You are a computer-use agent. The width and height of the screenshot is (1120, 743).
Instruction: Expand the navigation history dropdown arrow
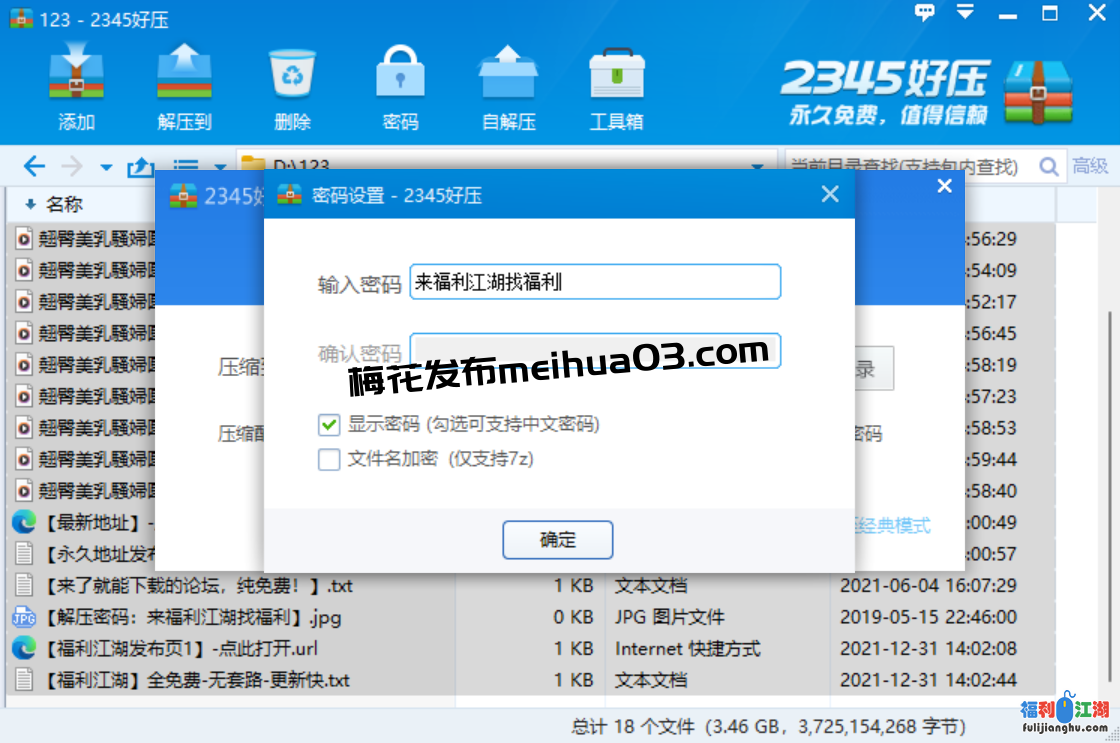pos(106,168)
